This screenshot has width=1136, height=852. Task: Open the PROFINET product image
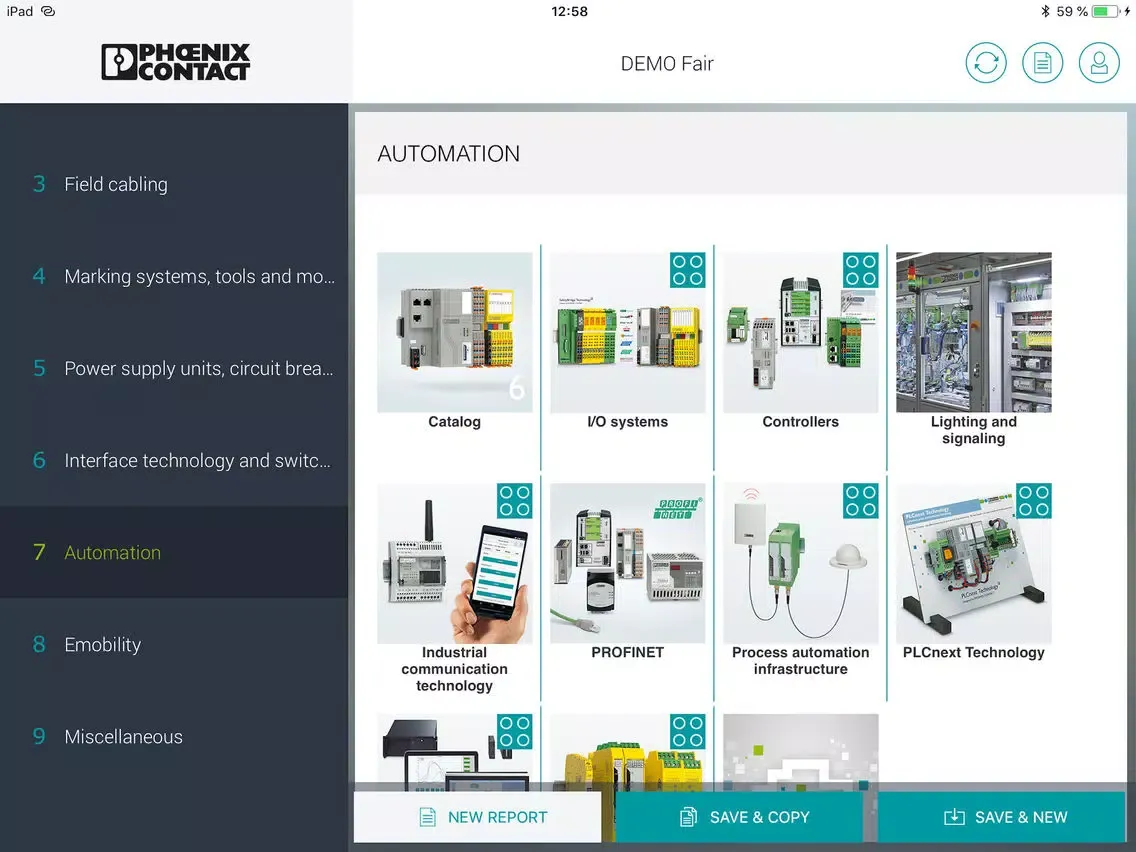click(627, 564)
